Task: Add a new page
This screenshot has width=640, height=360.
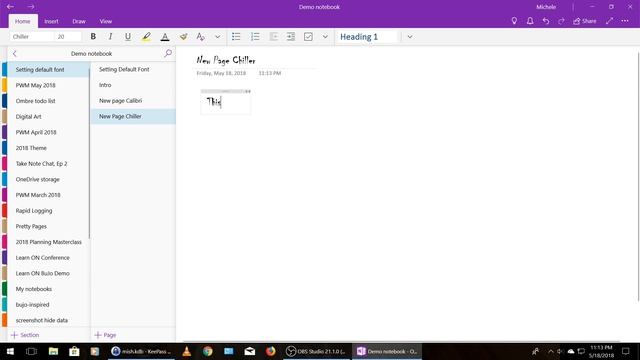Action: pos(105,335)
